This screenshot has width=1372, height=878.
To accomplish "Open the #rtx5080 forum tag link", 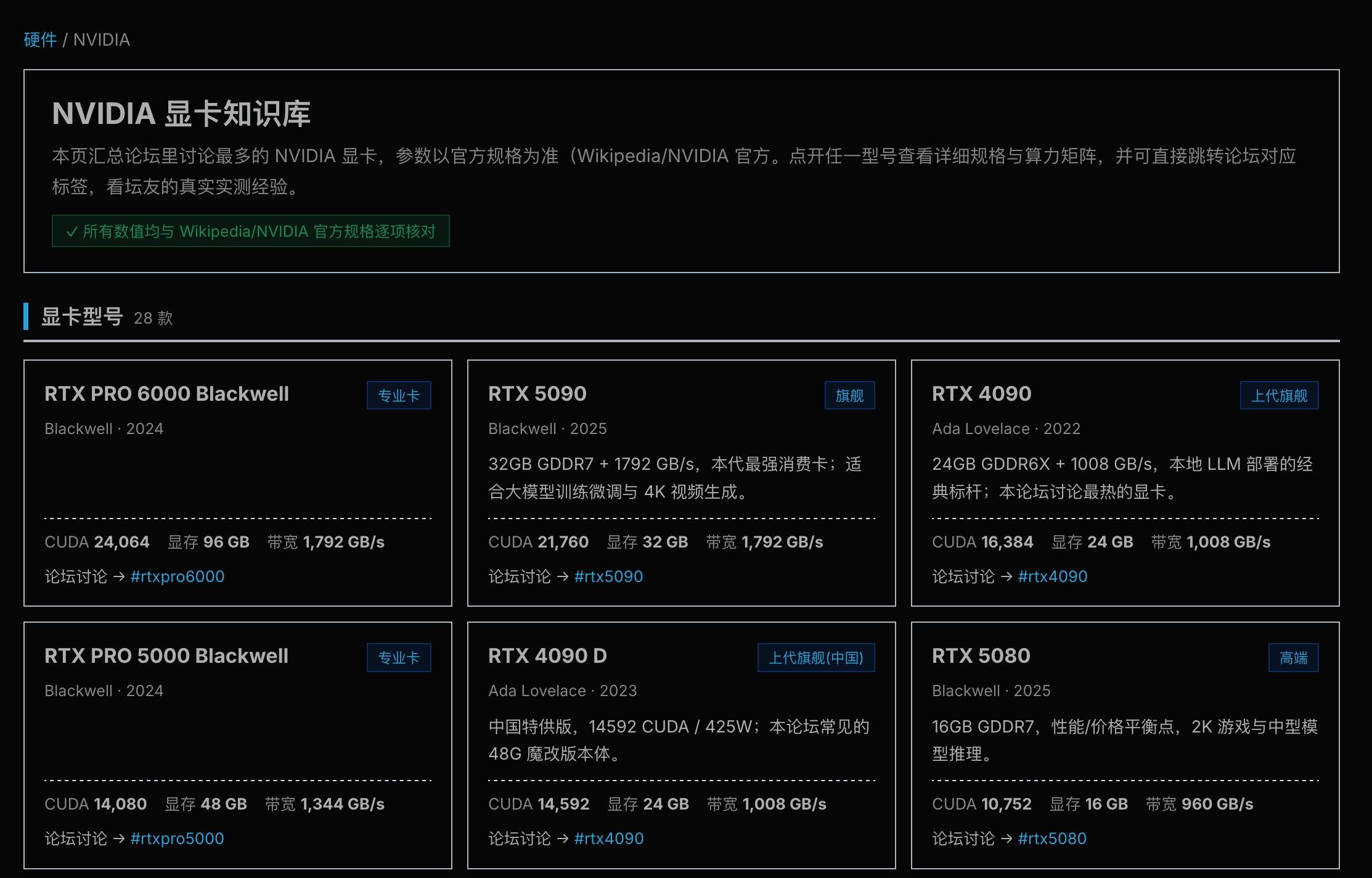I will [x=1052, y=839].
